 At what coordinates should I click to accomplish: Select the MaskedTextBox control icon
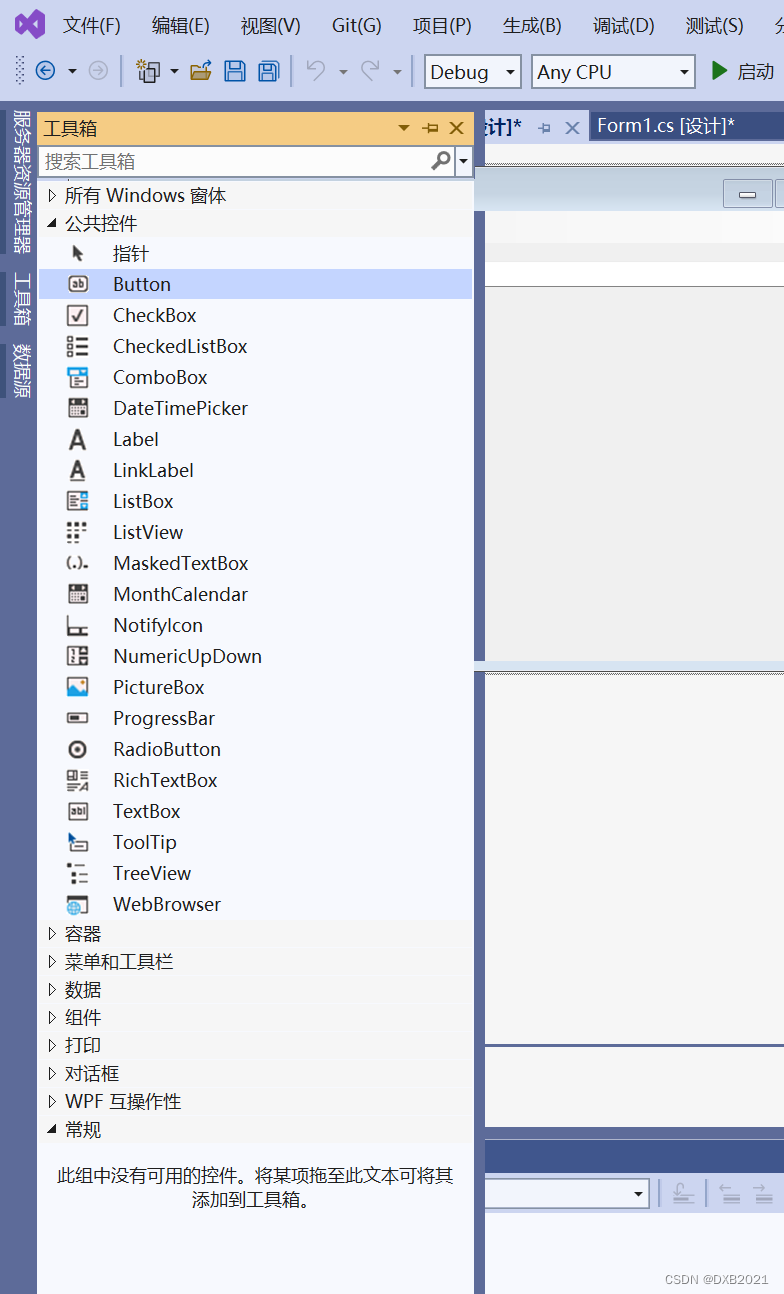point(78,563)
